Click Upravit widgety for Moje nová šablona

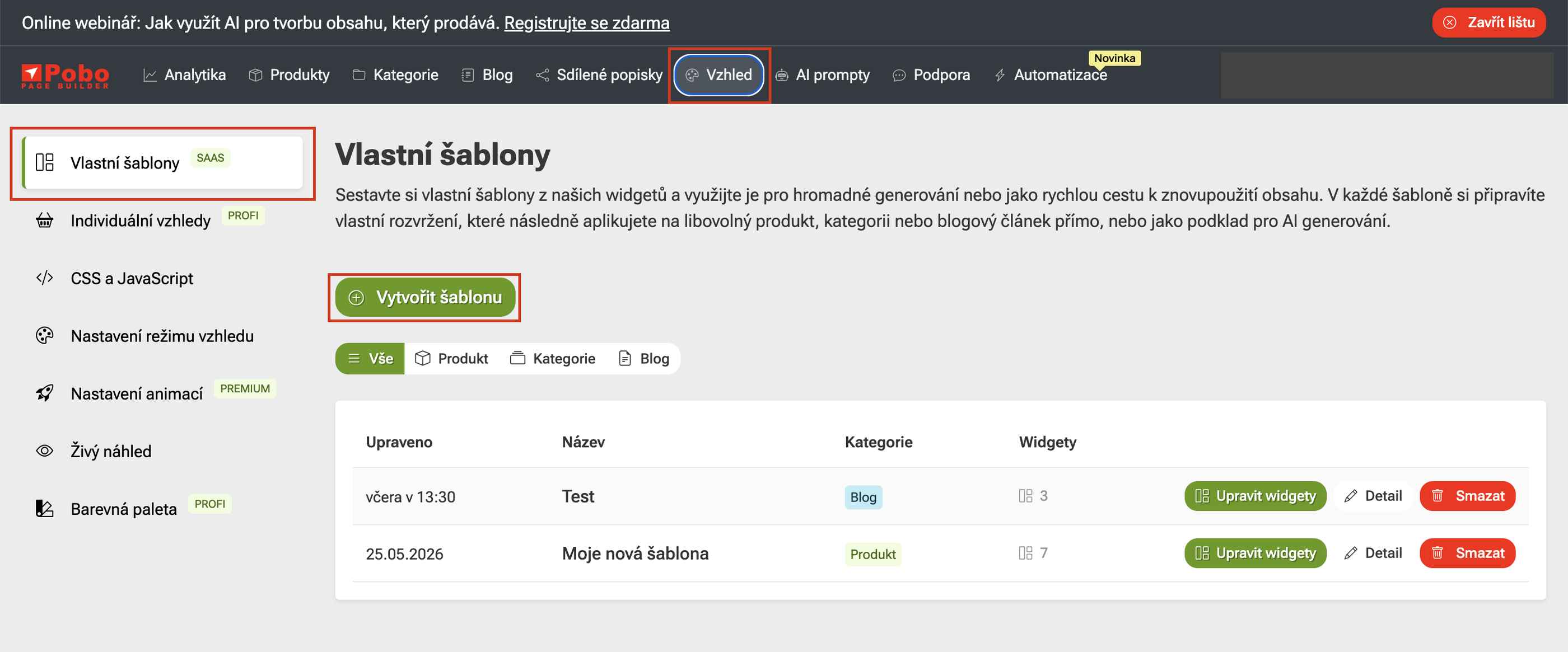point(1255,554)
